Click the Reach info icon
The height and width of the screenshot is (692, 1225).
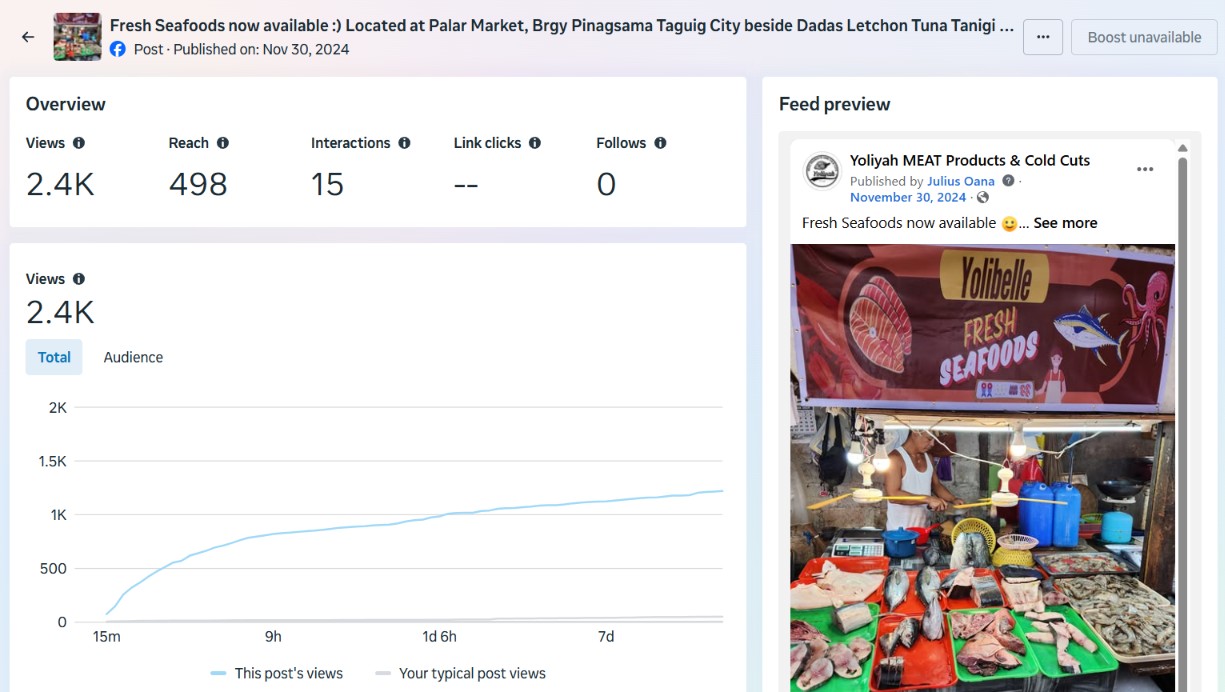click(223, 143)
